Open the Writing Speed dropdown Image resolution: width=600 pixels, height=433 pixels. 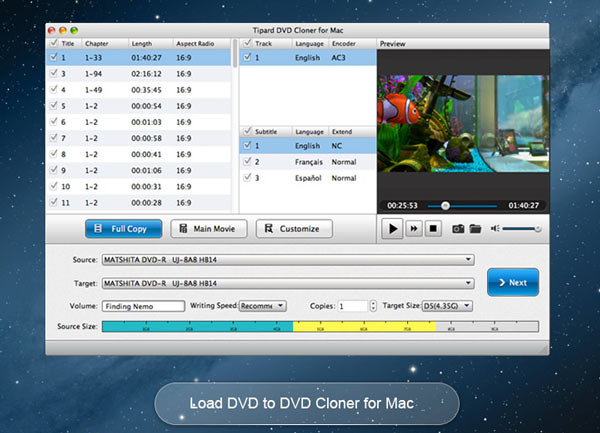click(262, 306)
